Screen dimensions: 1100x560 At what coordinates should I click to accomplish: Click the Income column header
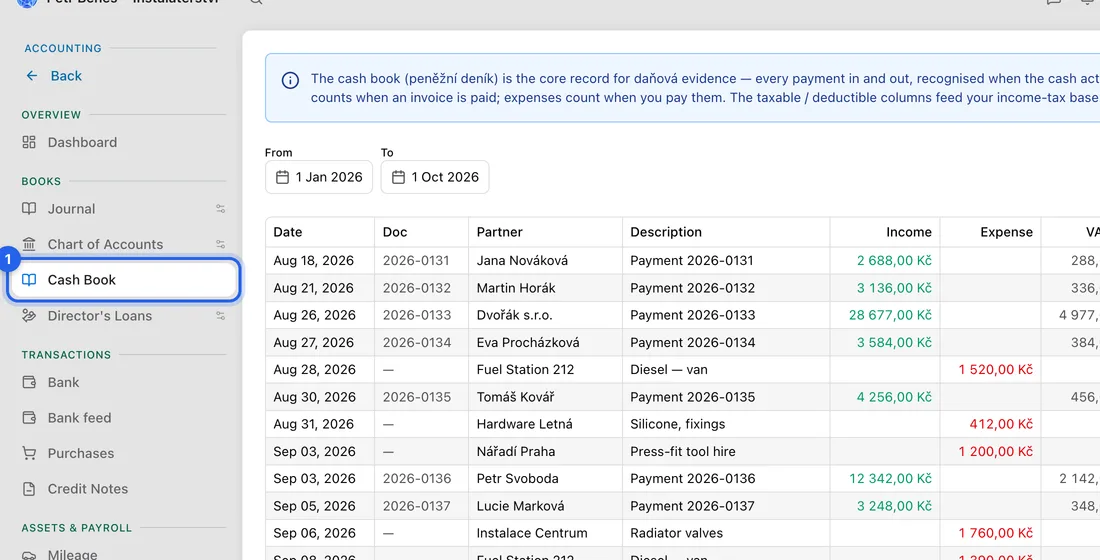pyautogui.click(x=908, y=232)
